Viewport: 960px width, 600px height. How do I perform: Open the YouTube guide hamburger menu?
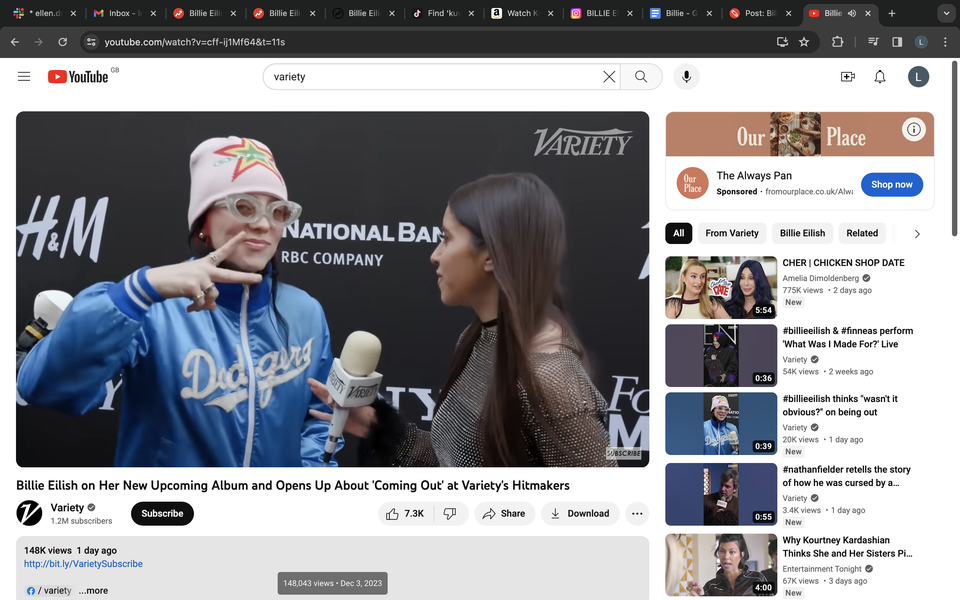(24, 77)
